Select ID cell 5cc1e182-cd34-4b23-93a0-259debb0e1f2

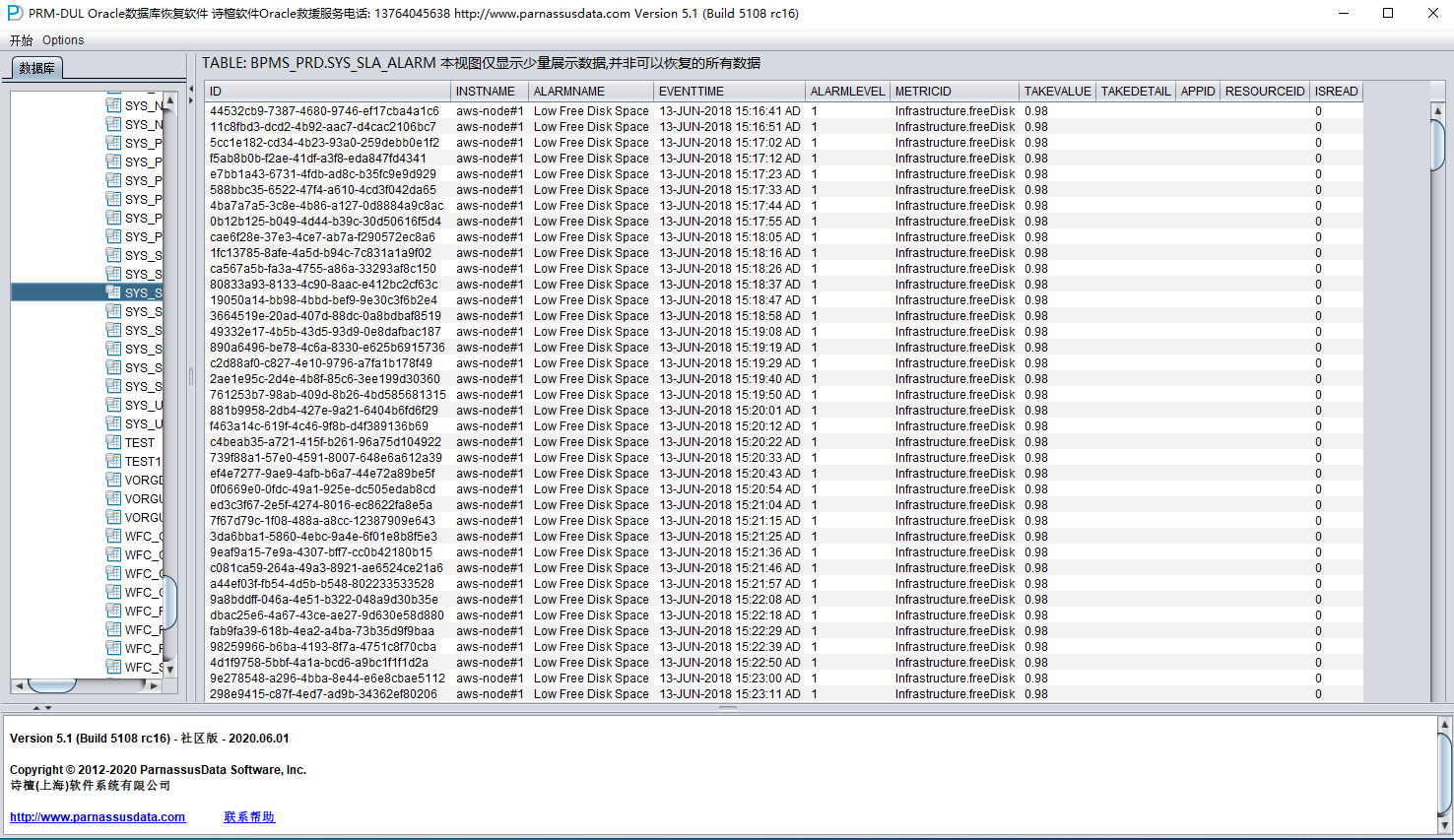click(x=328, y=143)
